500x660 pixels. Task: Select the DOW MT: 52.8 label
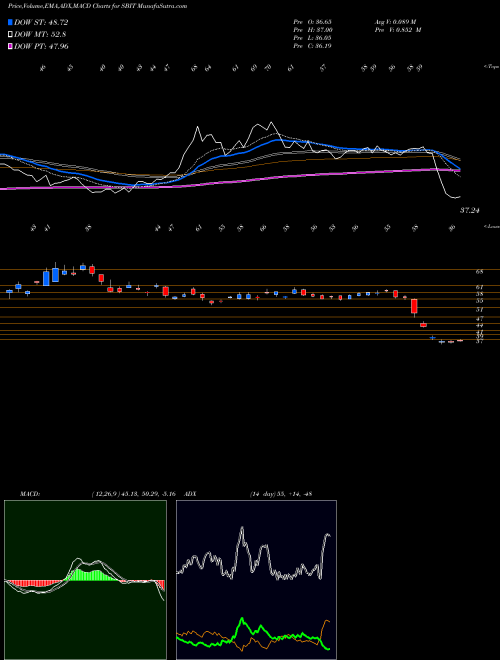click(x=40, y=35)
